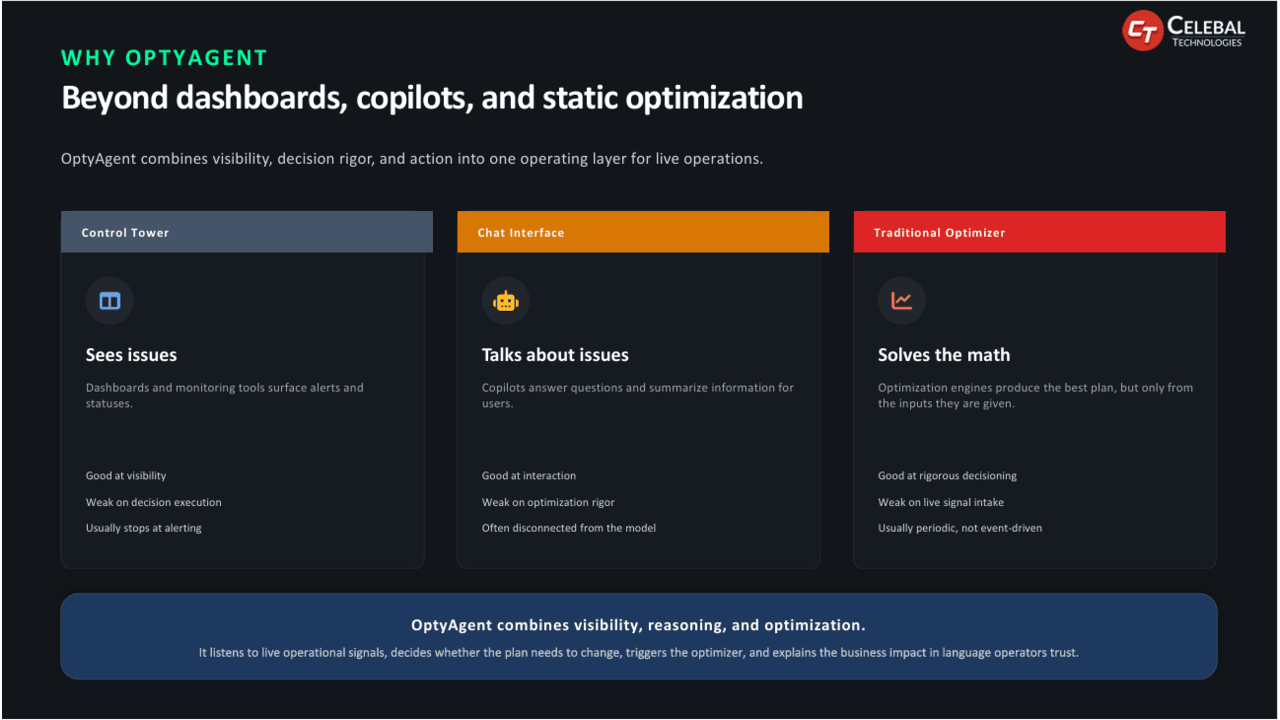Click Weak on live signal intake line
Screen dimensions: 1280x720
point(941,502)
